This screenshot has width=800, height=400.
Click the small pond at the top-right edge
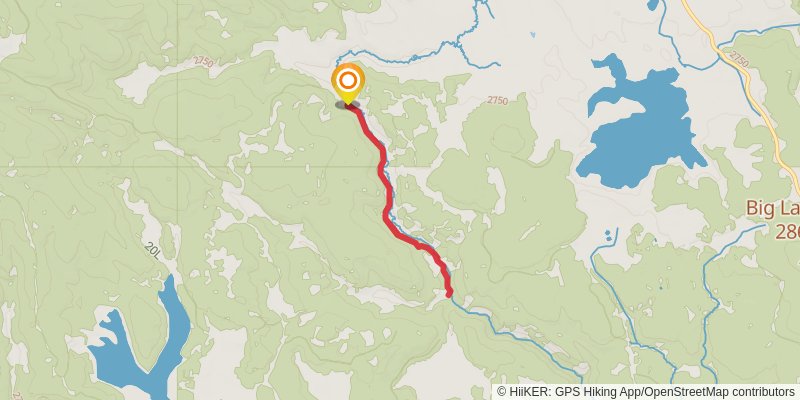653,5
